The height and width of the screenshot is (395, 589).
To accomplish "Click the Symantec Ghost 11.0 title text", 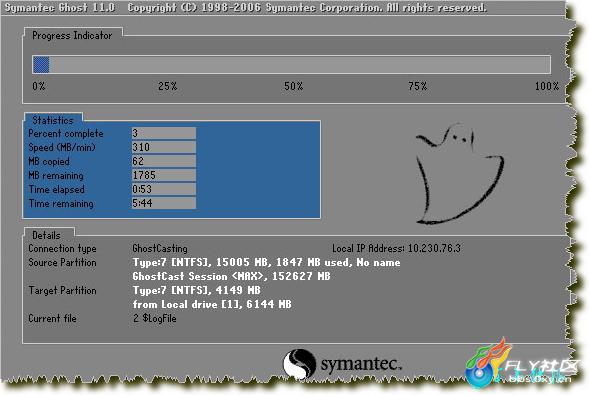I will [x=60, y=8].
